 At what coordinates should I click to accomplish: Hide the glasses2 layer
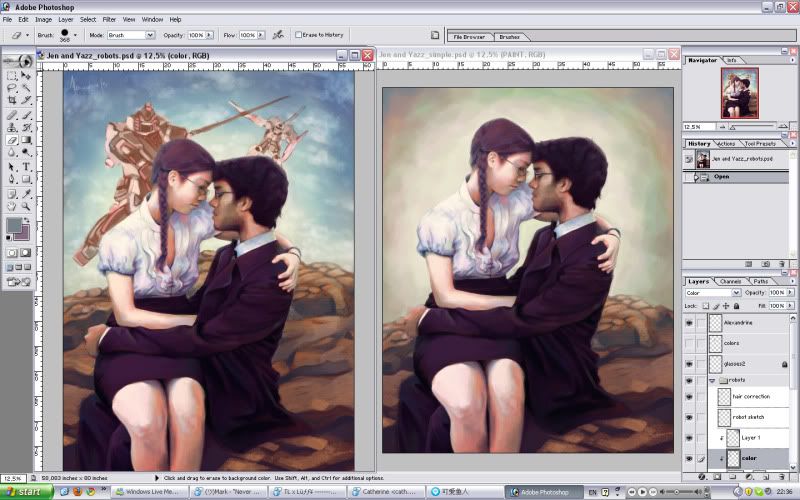pos(689,364)
